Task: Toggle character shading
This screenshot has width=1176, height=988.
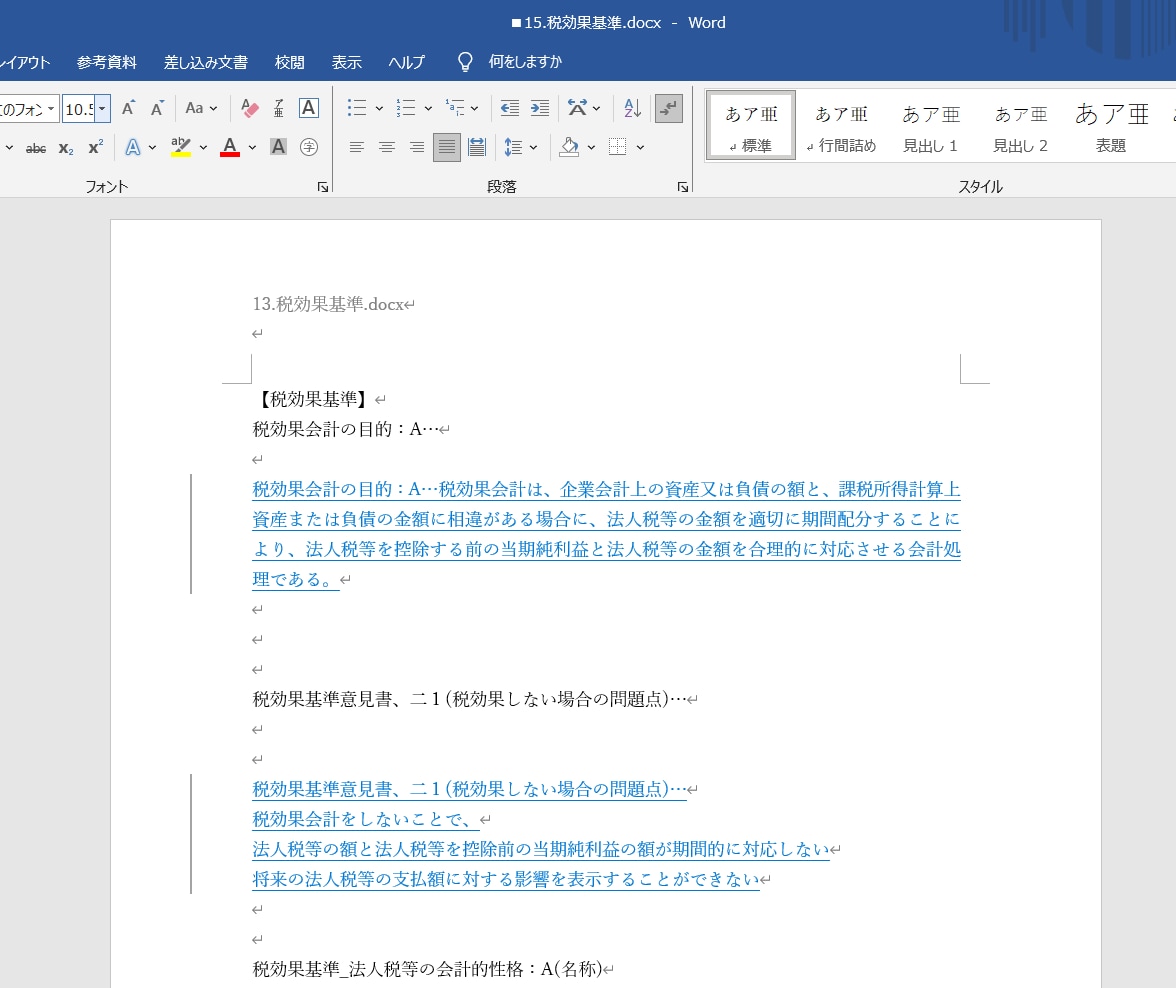Action: (278, 148)
